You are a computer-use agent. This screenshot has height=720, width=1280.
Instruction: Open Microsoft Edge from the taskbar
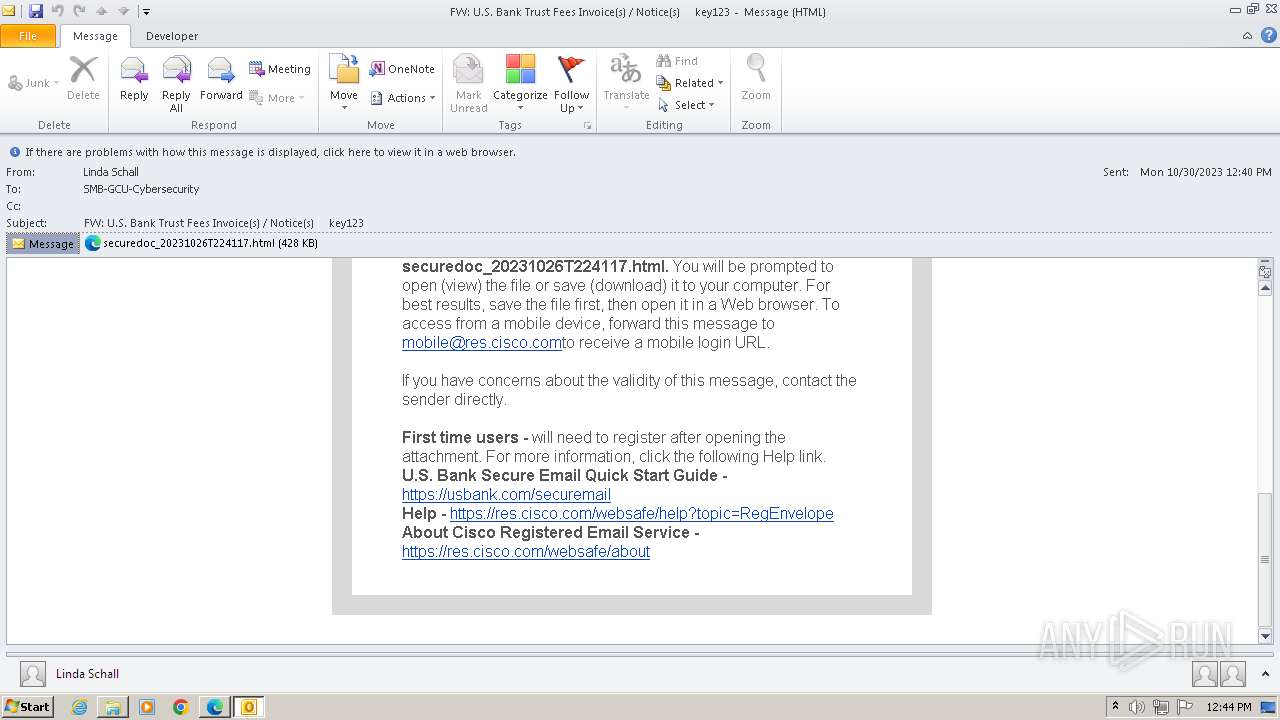tap(215, 707)
